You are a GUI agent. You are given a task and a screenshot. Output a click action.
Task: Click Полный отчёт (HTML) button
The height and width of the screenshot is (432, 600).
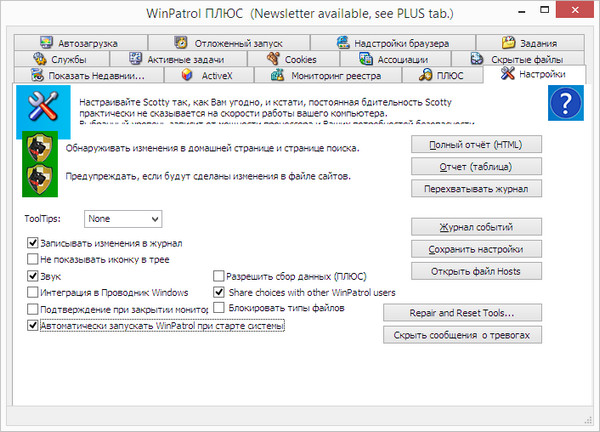[x=476, y=145]
